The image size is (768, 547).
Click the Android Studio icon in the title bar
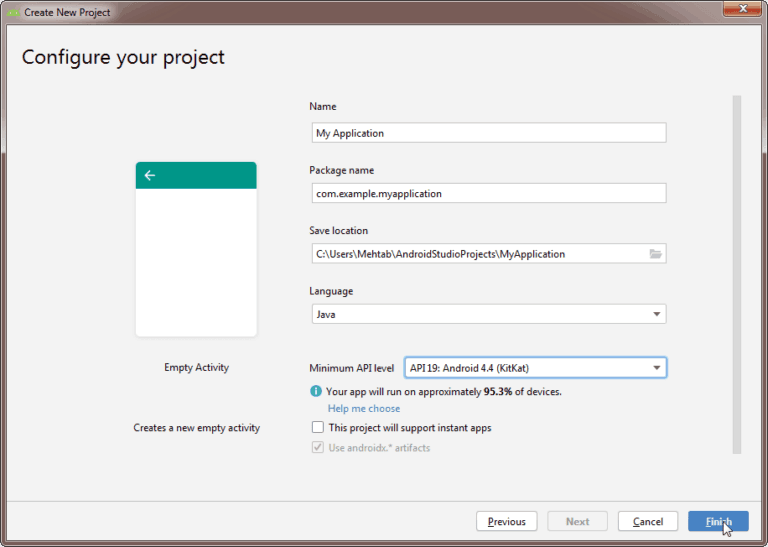click(13, 13)
